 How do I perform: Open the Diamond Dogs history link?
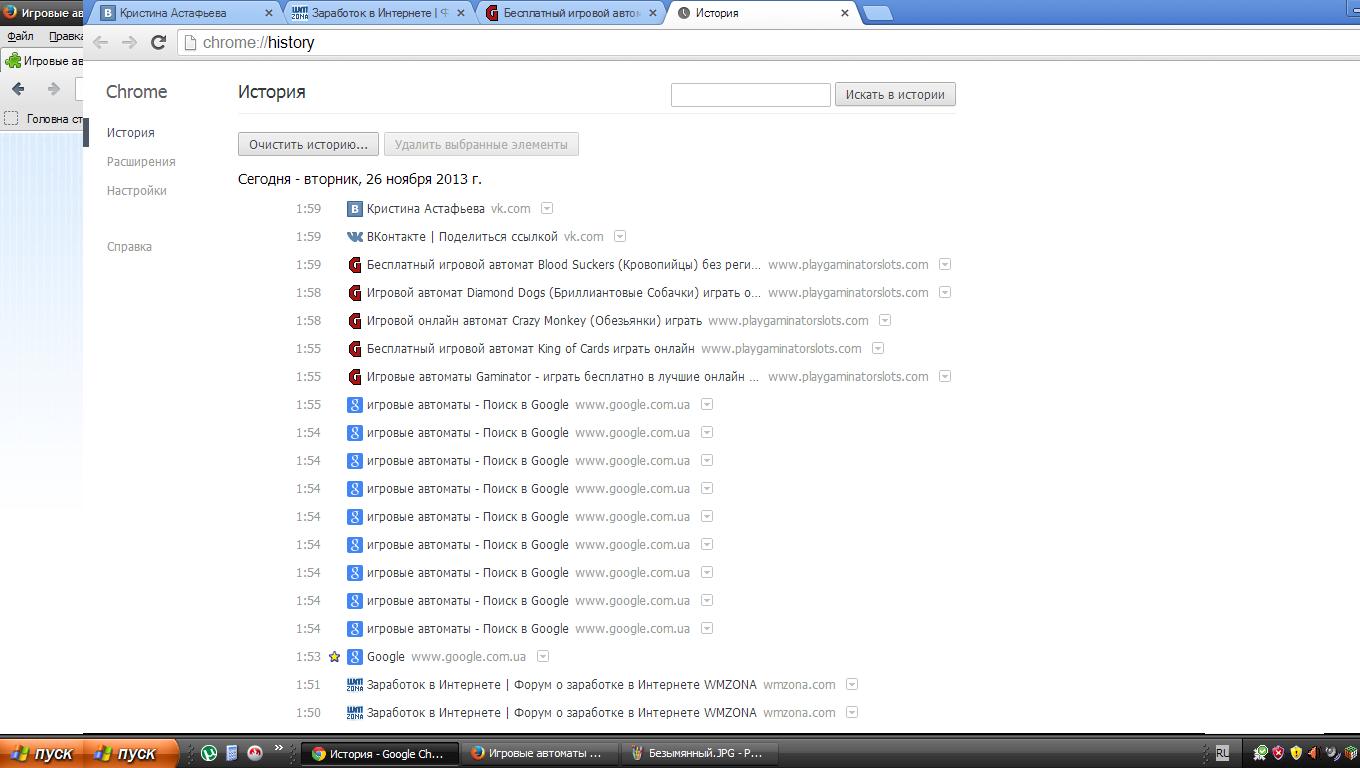(x=564, y=293)
